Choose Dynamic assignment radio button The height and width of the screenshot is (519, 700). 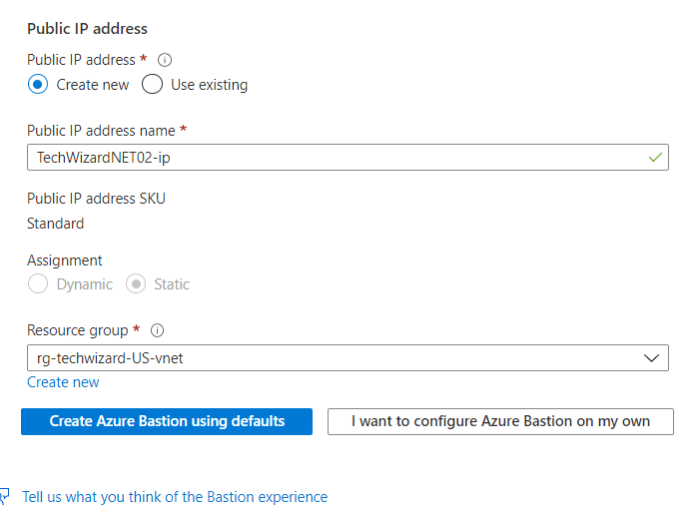tap(38, 284)
